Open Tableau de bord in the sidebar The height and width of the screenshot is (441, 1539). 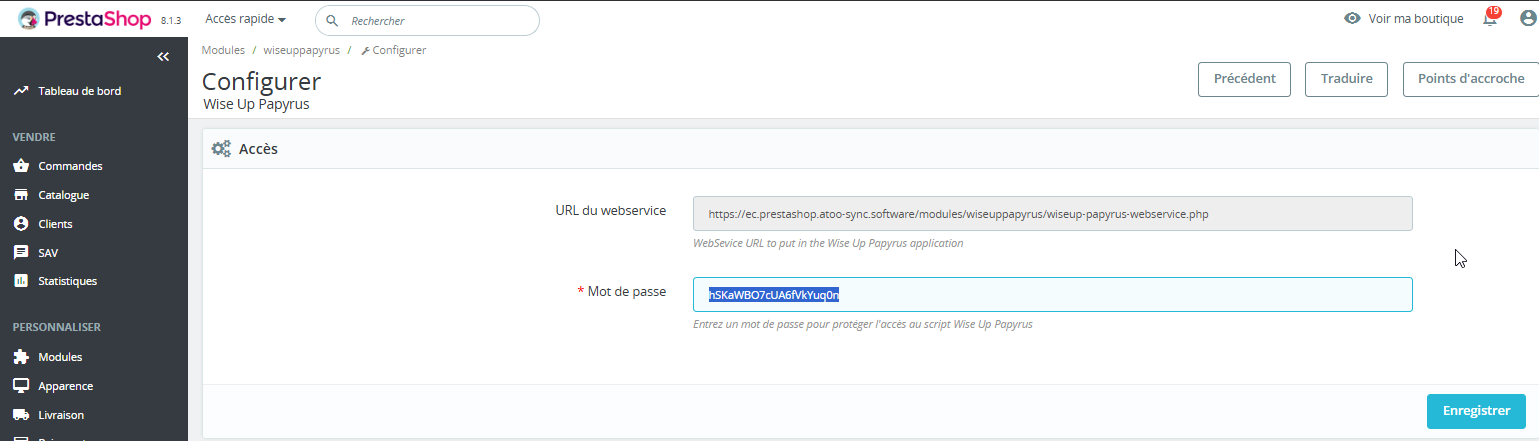click(x=79, y=91)
